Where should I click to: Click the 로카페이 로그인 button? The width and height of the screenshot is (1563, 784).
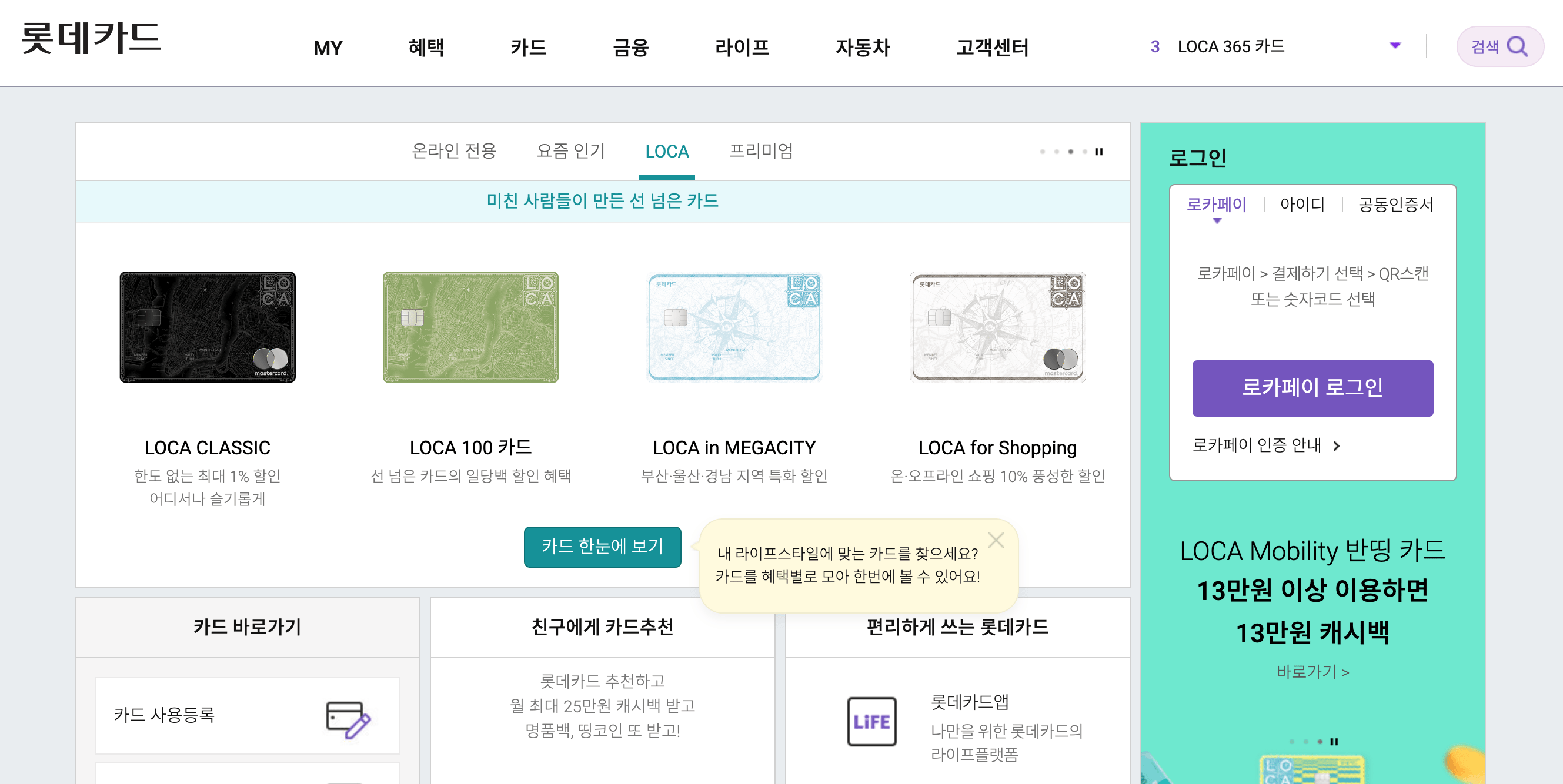click(1312, 388)
